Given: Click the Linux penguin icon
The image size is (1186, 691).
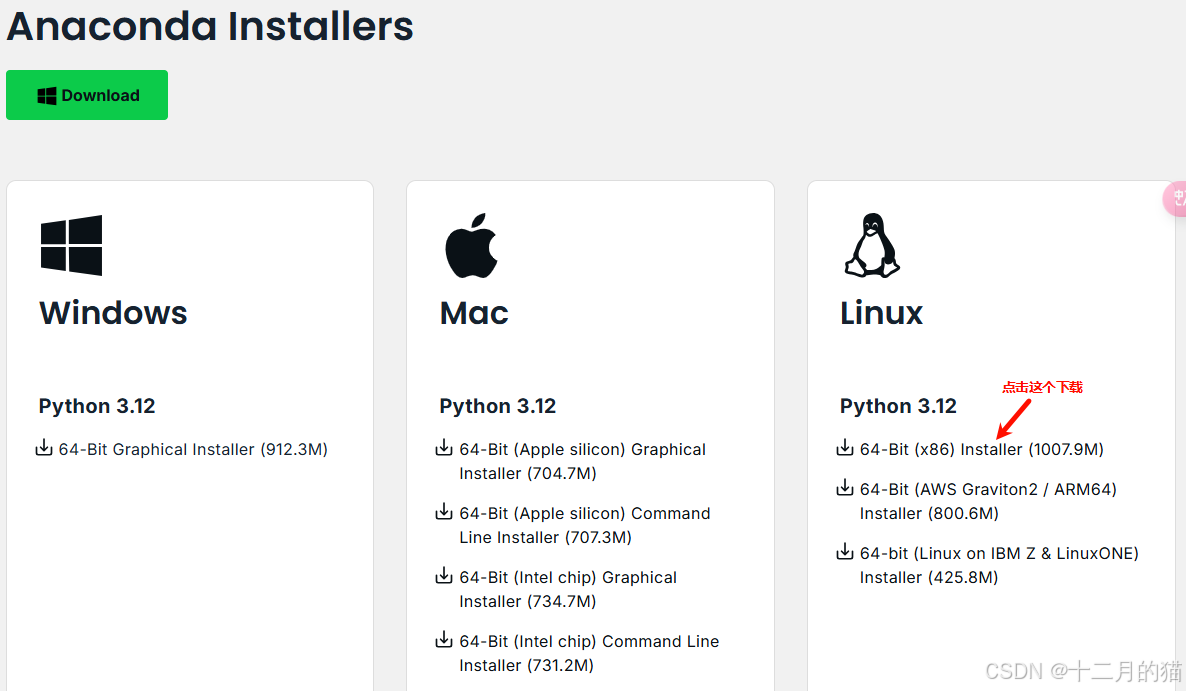Looking at the screenshot, I should pos(872,245).
